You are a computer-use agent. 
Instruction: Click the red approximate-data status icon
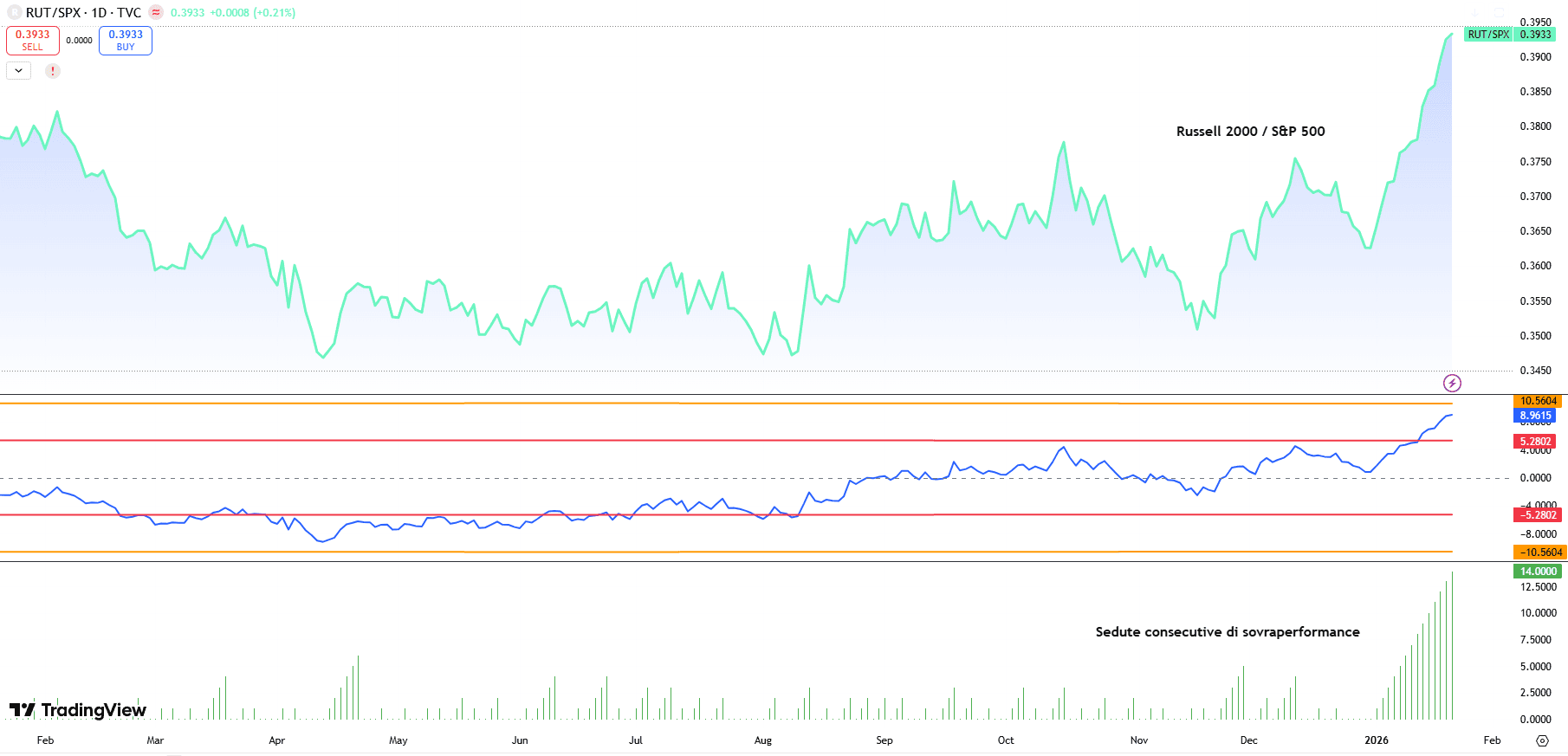156,13
